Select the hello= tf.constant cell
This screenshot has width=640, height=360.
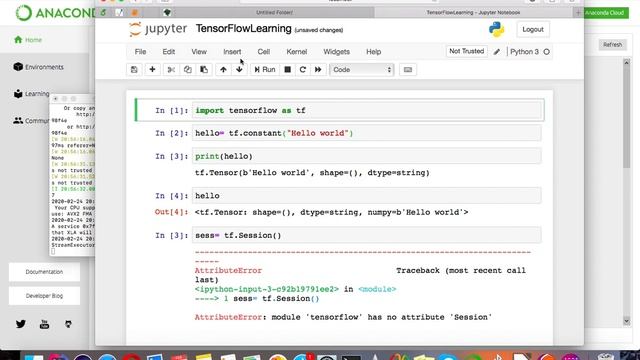[367, 133]
